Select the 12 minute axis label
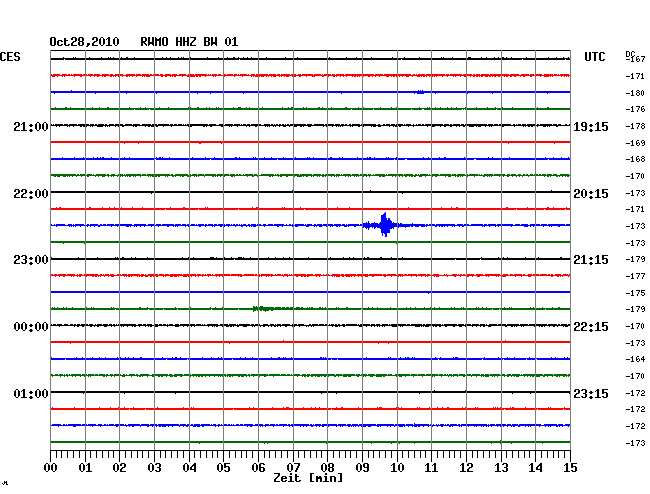The height and width of the screenshot is (494, 650). pos(466,468)
